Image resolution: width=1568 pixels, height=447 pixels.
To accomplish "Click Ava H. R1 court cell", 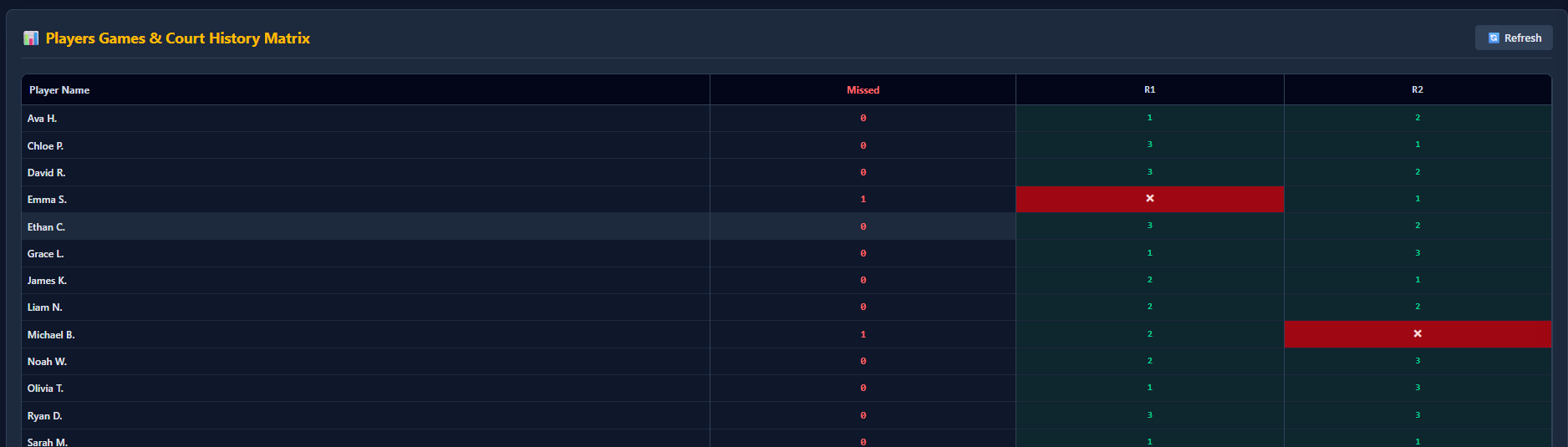I will pos(1150,118).
